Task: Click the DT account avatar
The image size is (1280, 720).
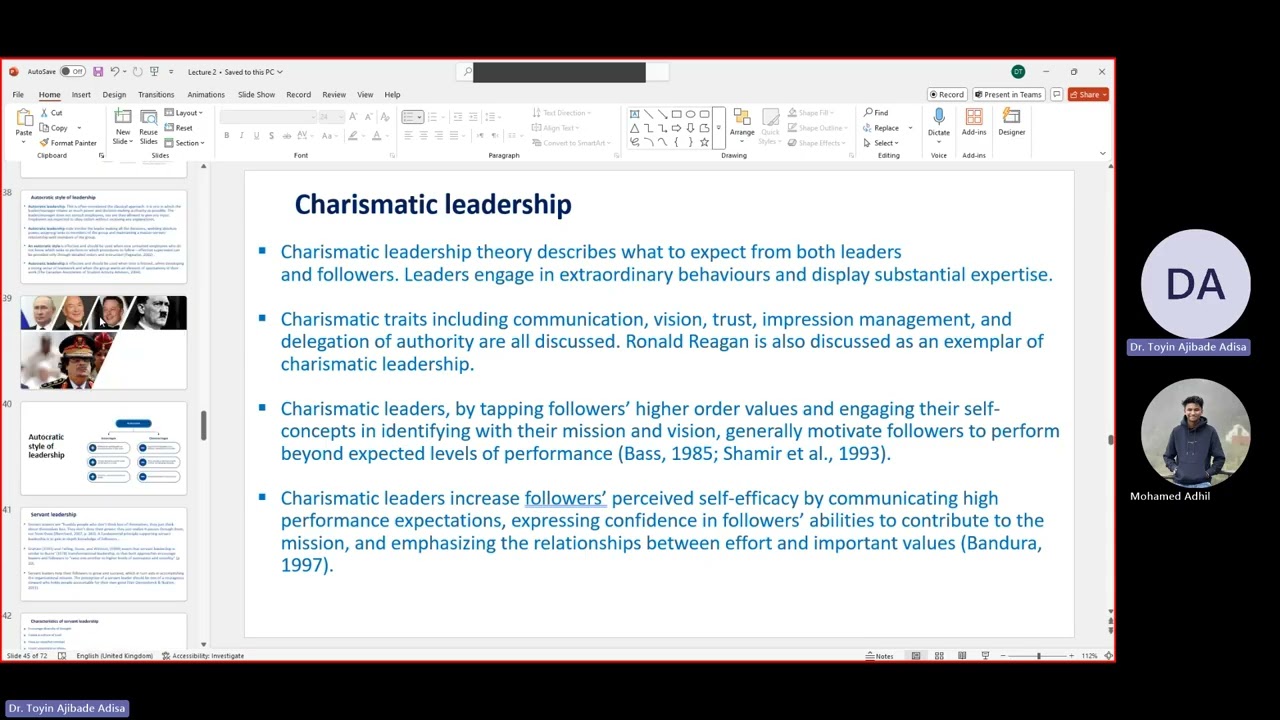Action: 1018,72
